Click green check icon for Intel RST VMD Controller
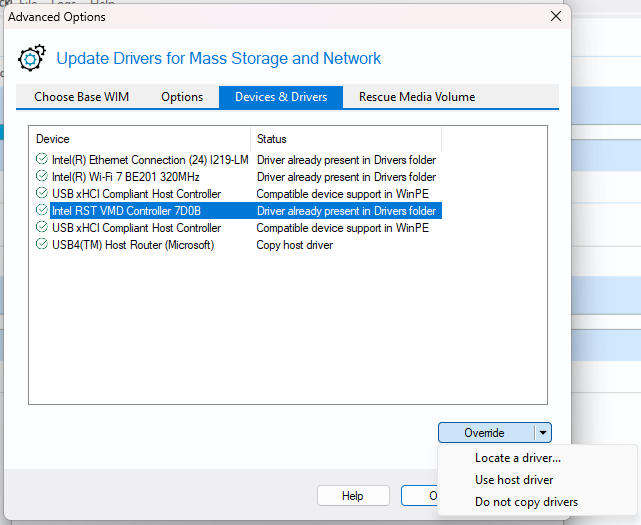 [41, 211]
